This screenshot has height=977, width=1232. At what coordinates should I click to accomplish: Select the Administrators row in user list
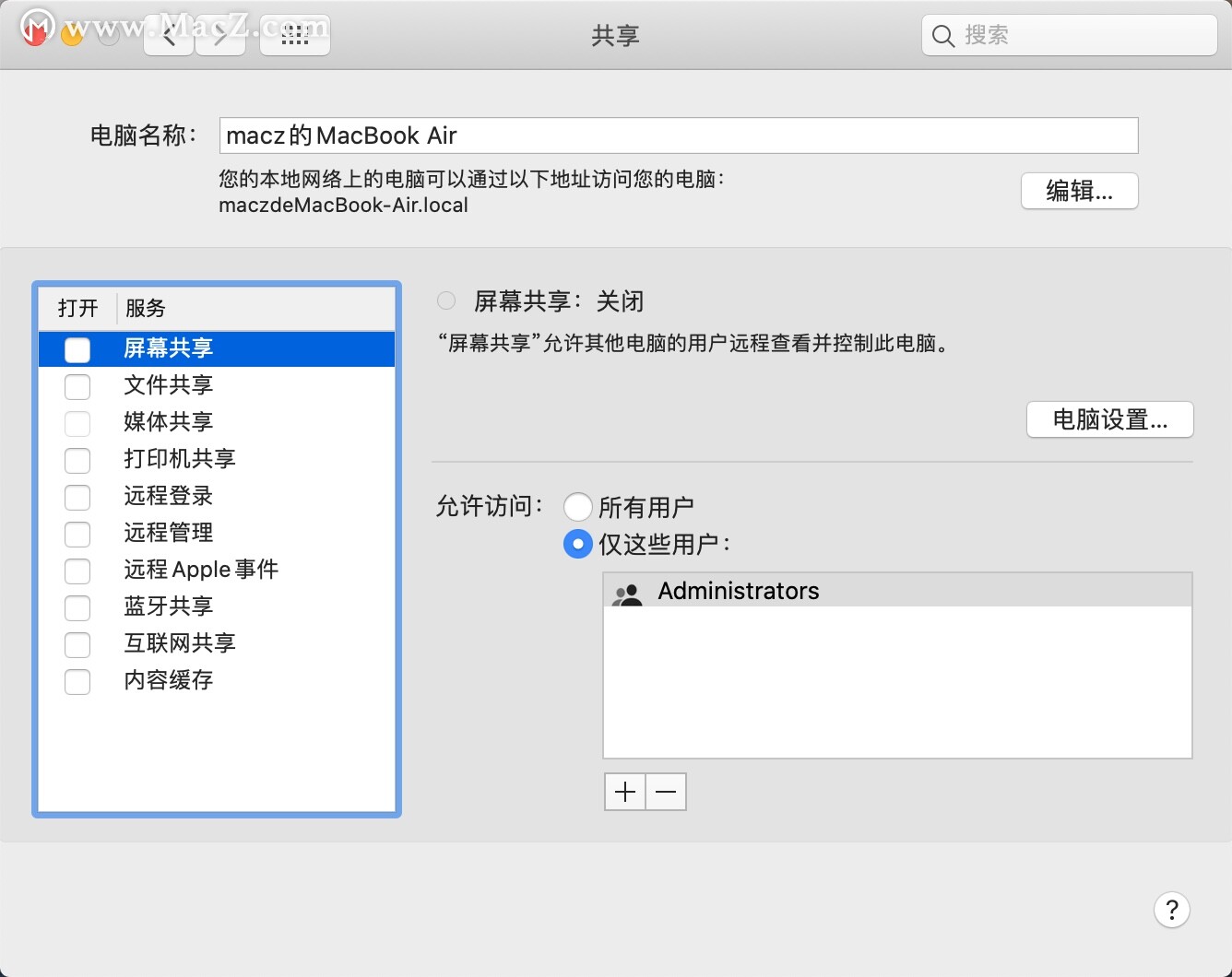pyautogui.click(x=897, y=591)
